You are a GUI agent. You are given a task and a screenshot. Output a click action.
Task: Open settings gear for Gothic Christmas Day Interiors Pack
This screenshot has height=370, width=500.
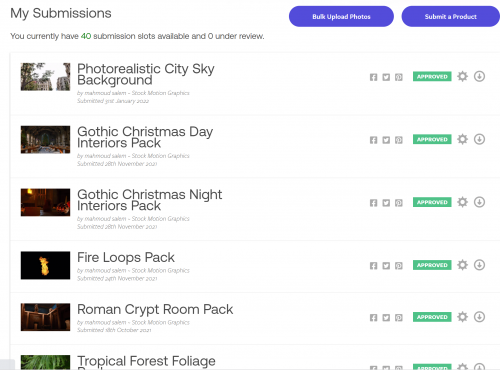[462, 139]
